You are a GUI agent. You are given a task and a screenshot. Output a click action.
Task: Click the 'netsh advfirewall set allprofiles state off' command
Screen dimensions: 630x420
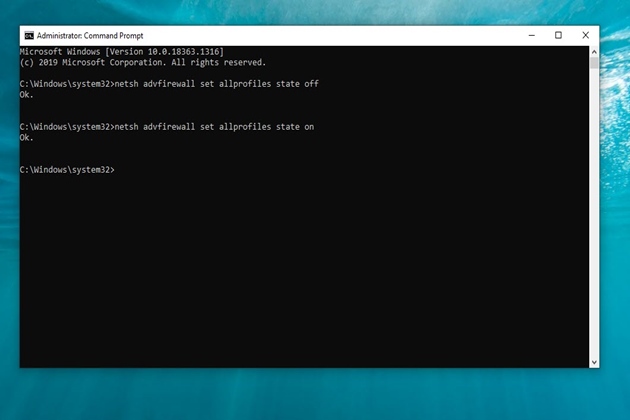[x=217, y=84]
